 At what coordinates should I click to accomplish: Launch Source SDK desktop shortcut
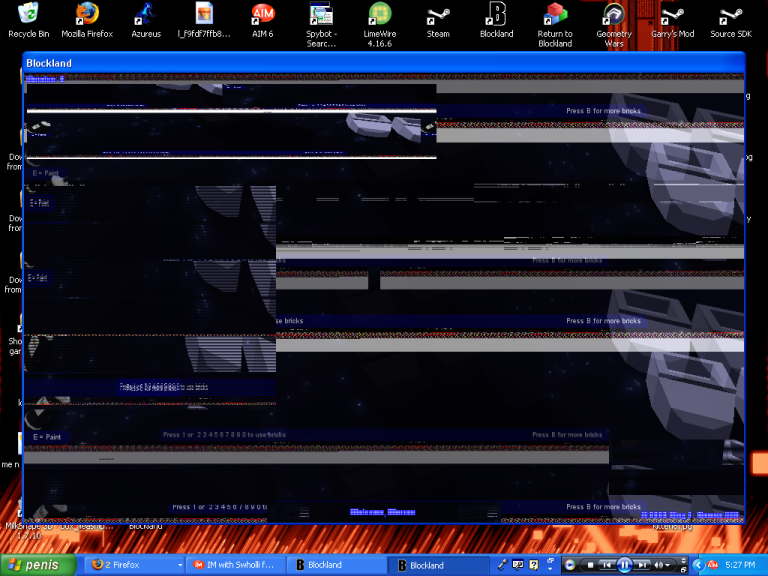click(731, 21)
